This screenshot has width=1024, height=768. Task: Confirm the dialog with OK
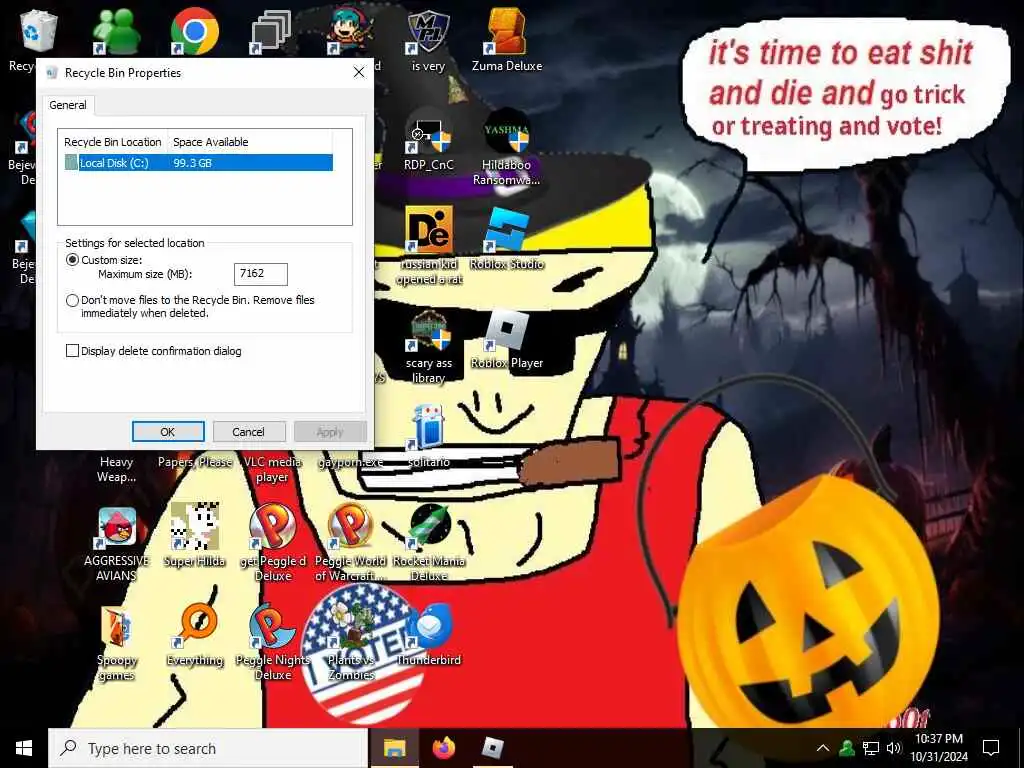coord(168,432)
